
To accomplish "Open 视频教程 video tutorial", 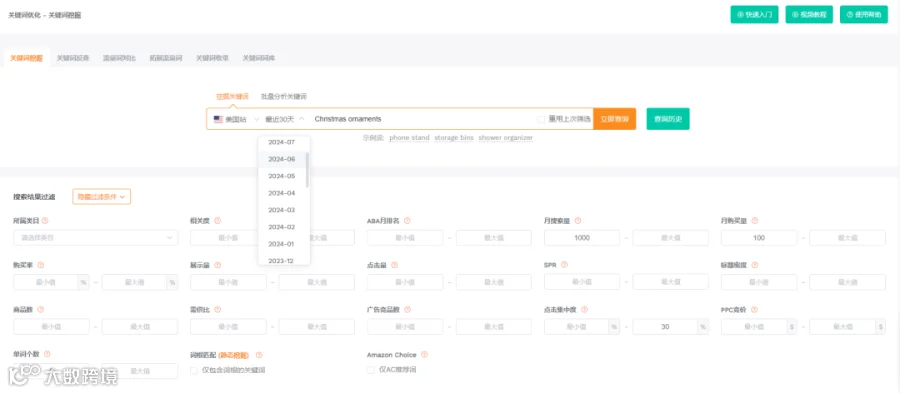I will 809,14.
